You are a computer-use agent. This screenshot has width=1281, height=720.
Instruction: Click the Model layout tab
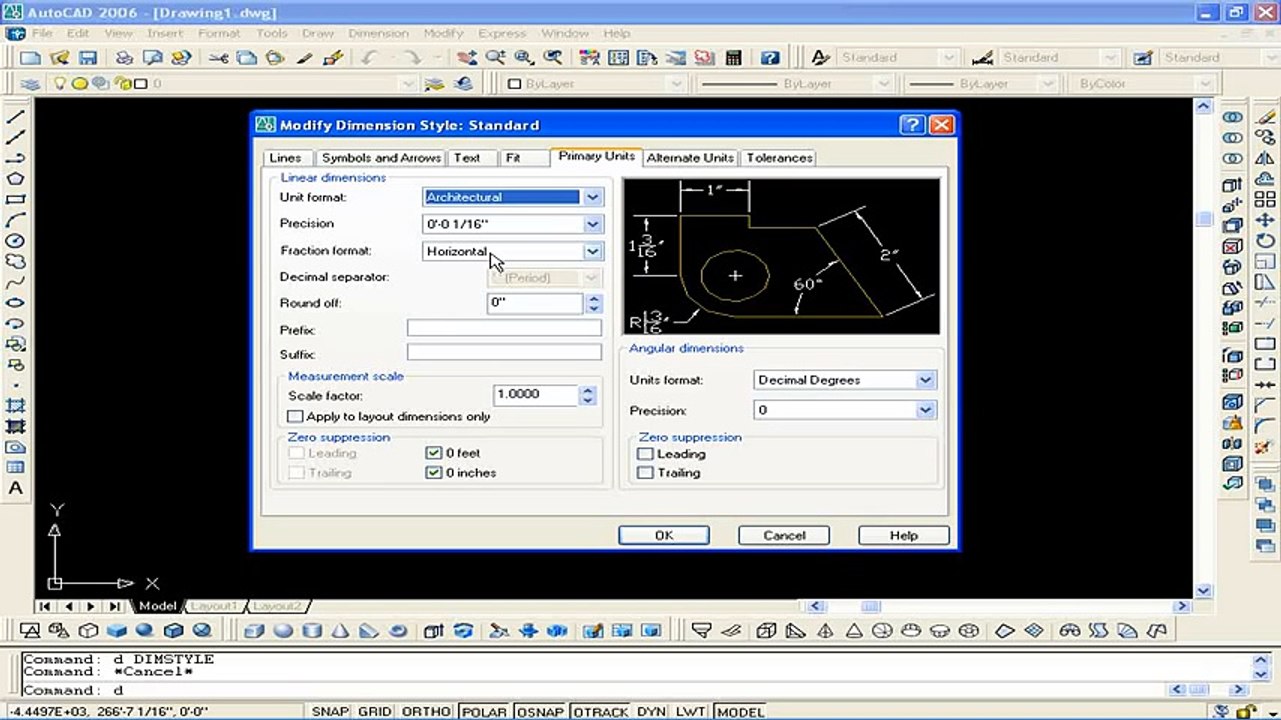pos(157,606)
